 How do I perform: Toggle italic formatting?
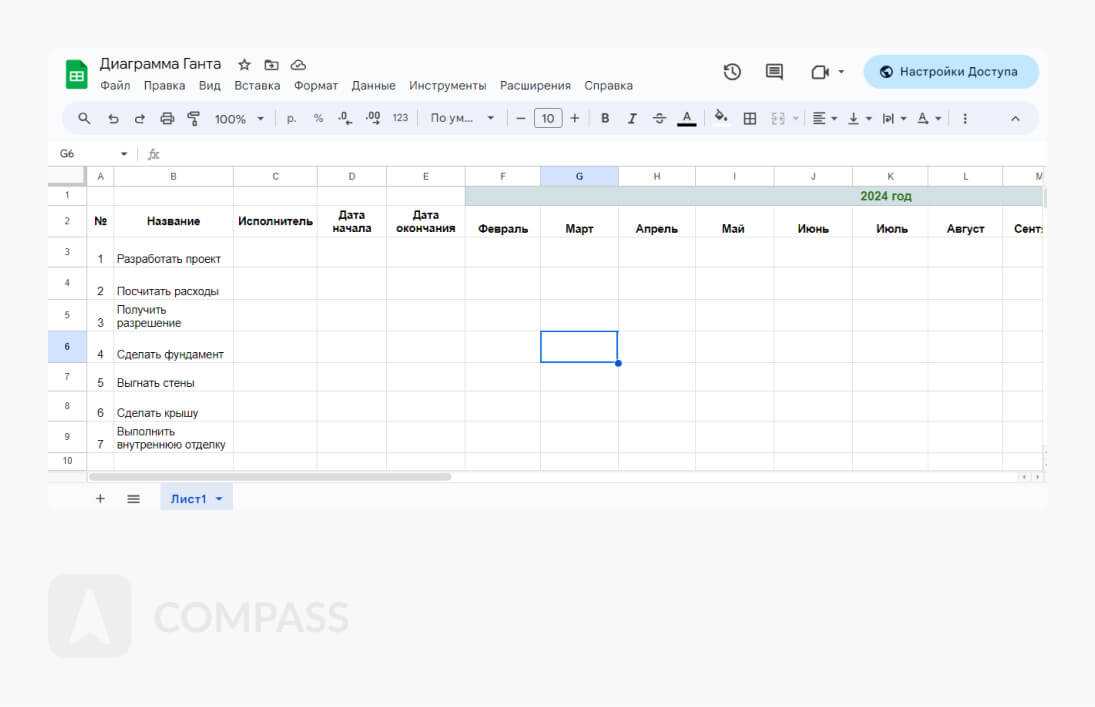click(x=632, y=119)
